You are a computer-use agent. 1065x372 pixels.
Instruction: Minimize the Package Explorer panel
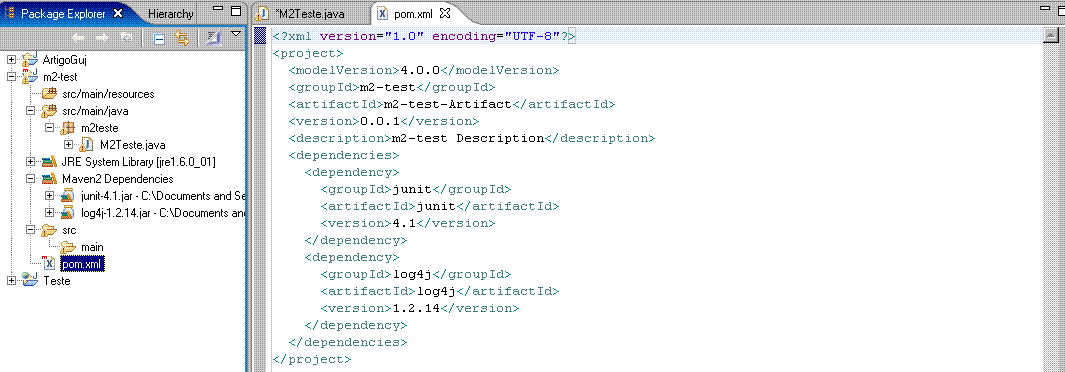[218, 10]
